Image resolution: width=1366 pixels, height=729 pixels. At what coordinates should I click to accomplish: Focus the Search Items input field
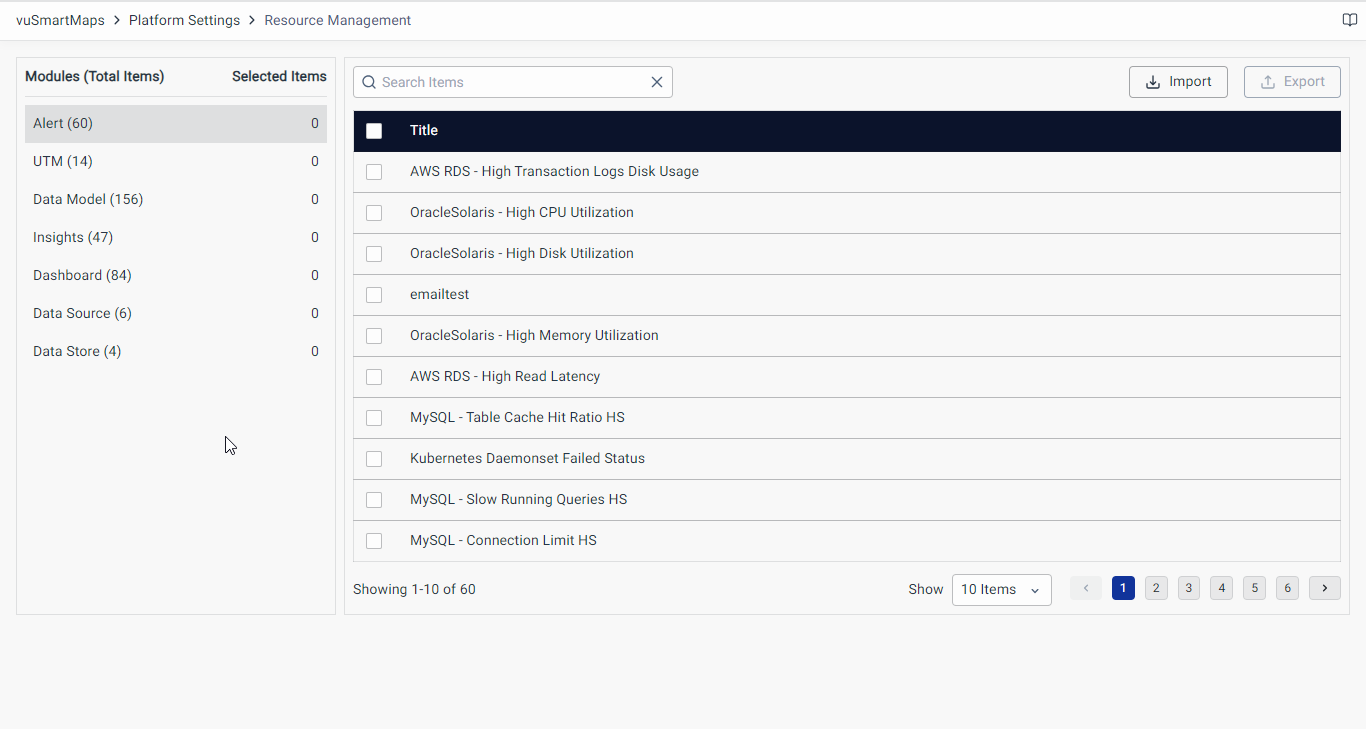pyautogui.click(x=510, y=82)
